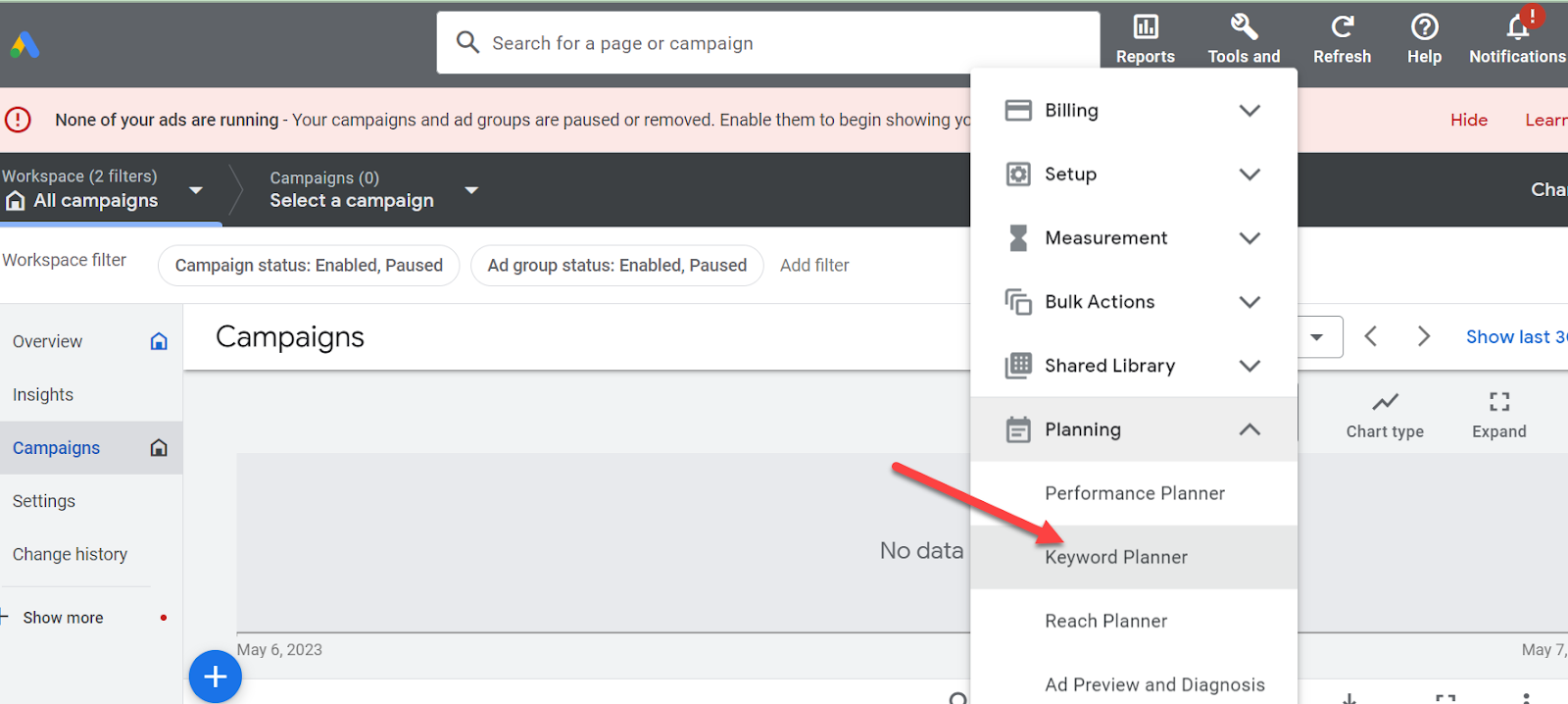Go to next date range arrow
Viewport: 1568px width, 704px height.
(x=1424, y=336)
